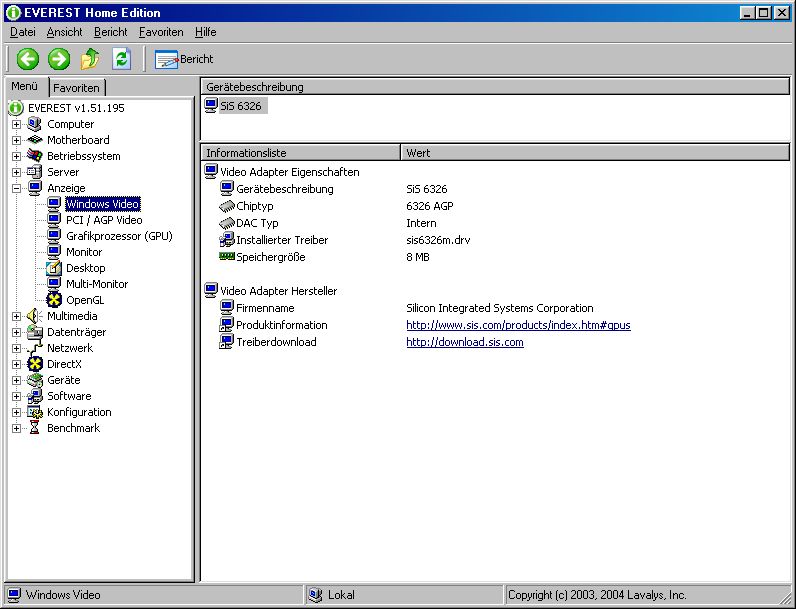This screenshot has width=796, height=609.
Task: Click the Gerätebeschreibung header bar
Action: click(495, 87)
